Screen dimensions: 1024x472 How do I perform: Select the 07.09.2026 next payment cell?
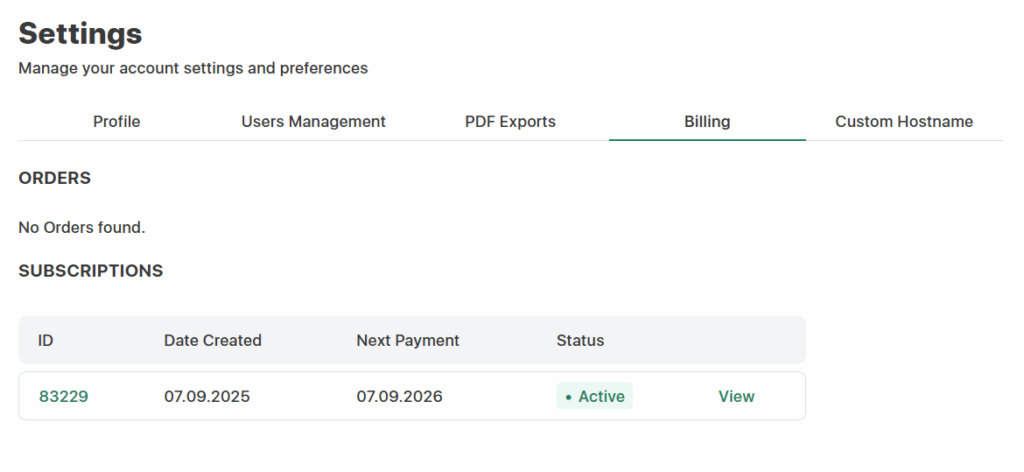[x=399, y=397]
